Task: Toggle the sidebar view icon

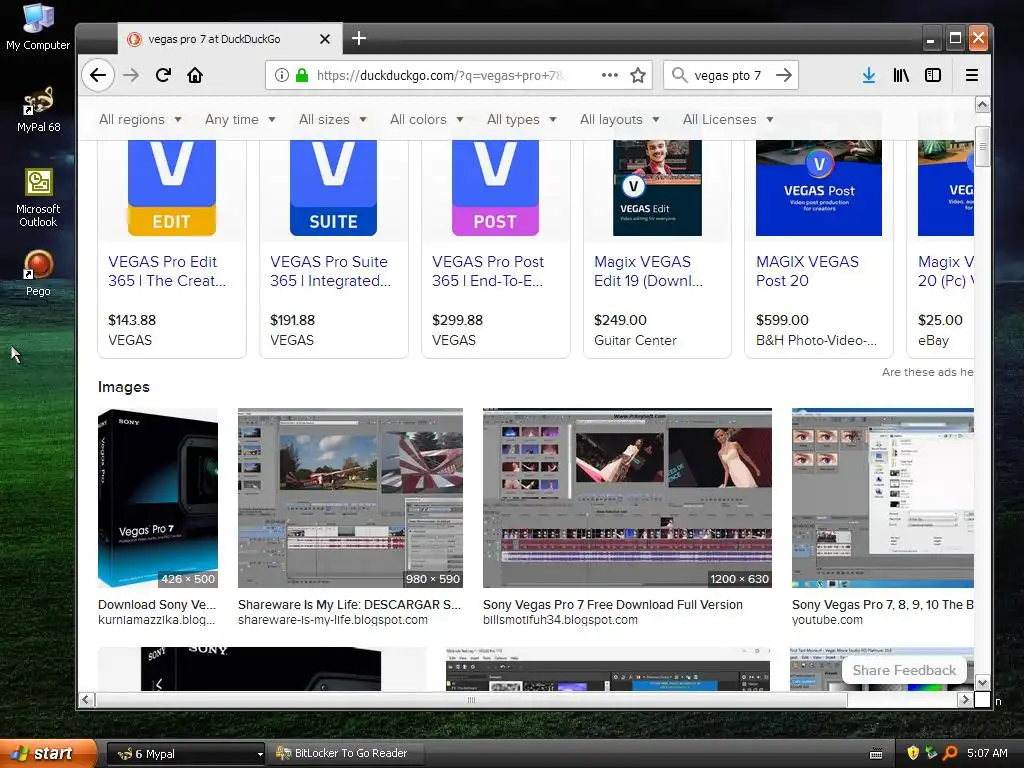Action: 933,75
